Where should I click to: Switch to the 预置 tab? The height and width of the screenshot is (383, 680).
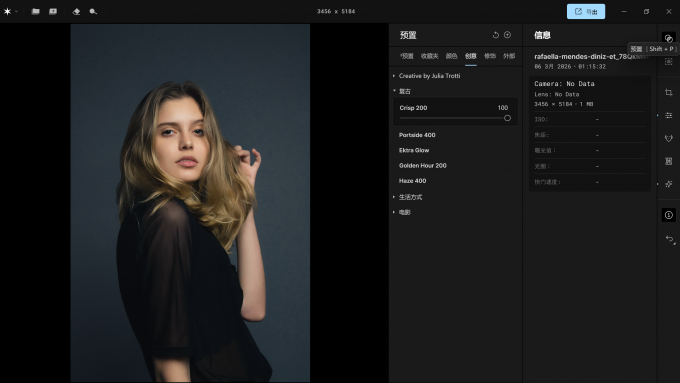click(407, 56)
